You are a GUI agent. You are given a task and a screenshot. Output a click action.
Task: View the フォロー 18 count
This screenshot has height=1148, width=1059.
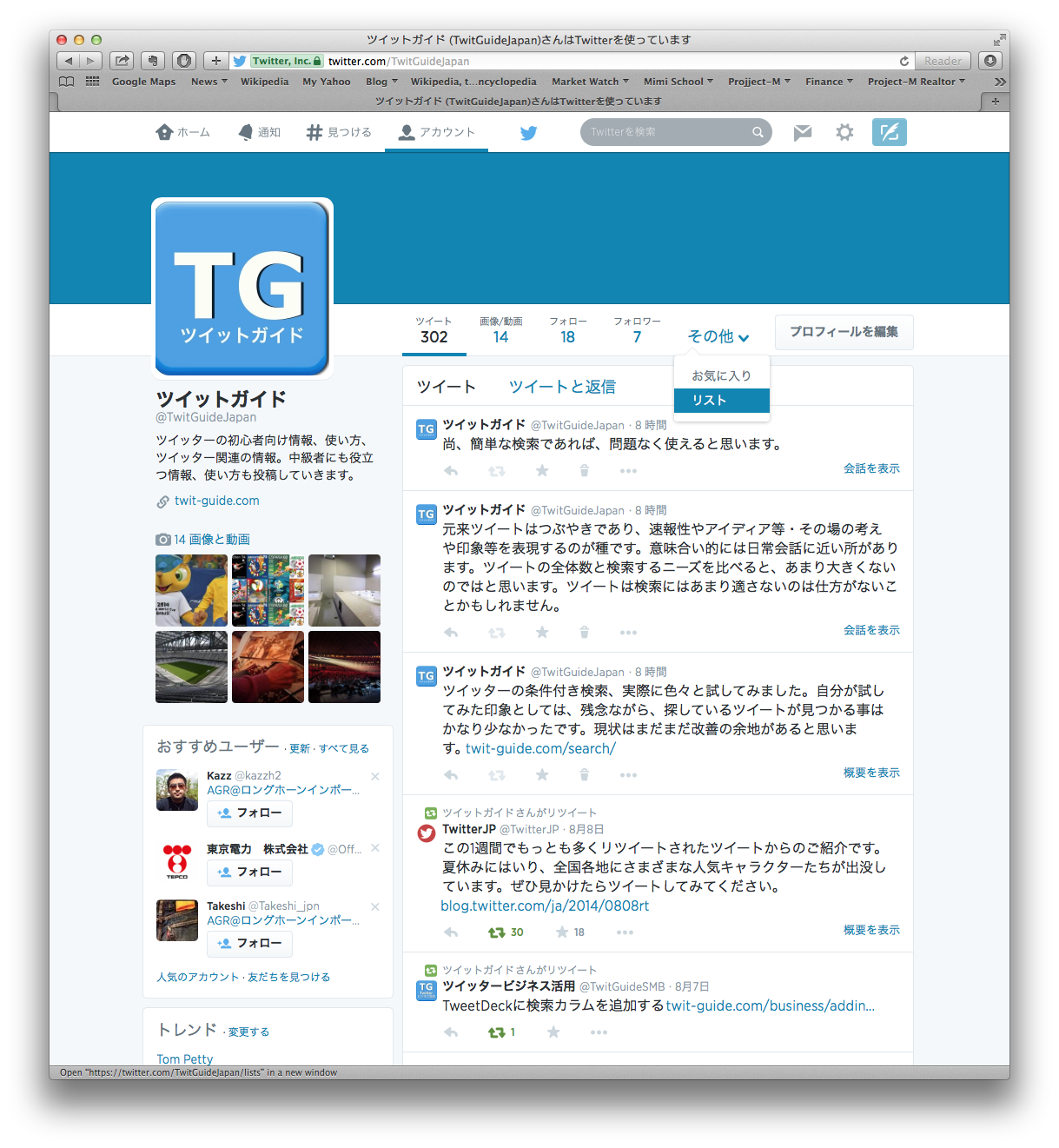[567, 330]
